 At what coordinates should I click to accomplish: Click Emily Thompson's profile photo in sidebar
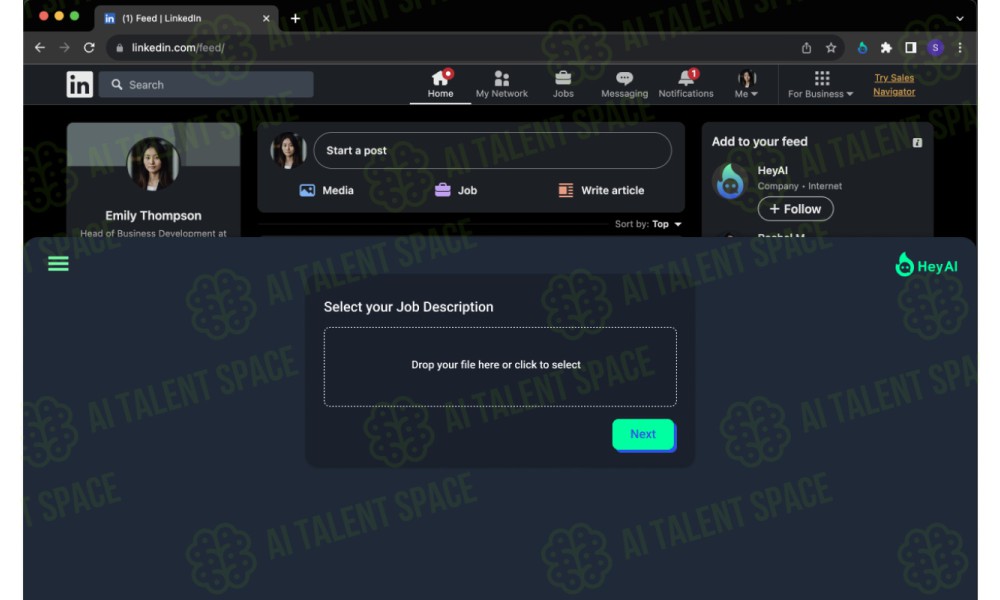[x=153, y=164]
